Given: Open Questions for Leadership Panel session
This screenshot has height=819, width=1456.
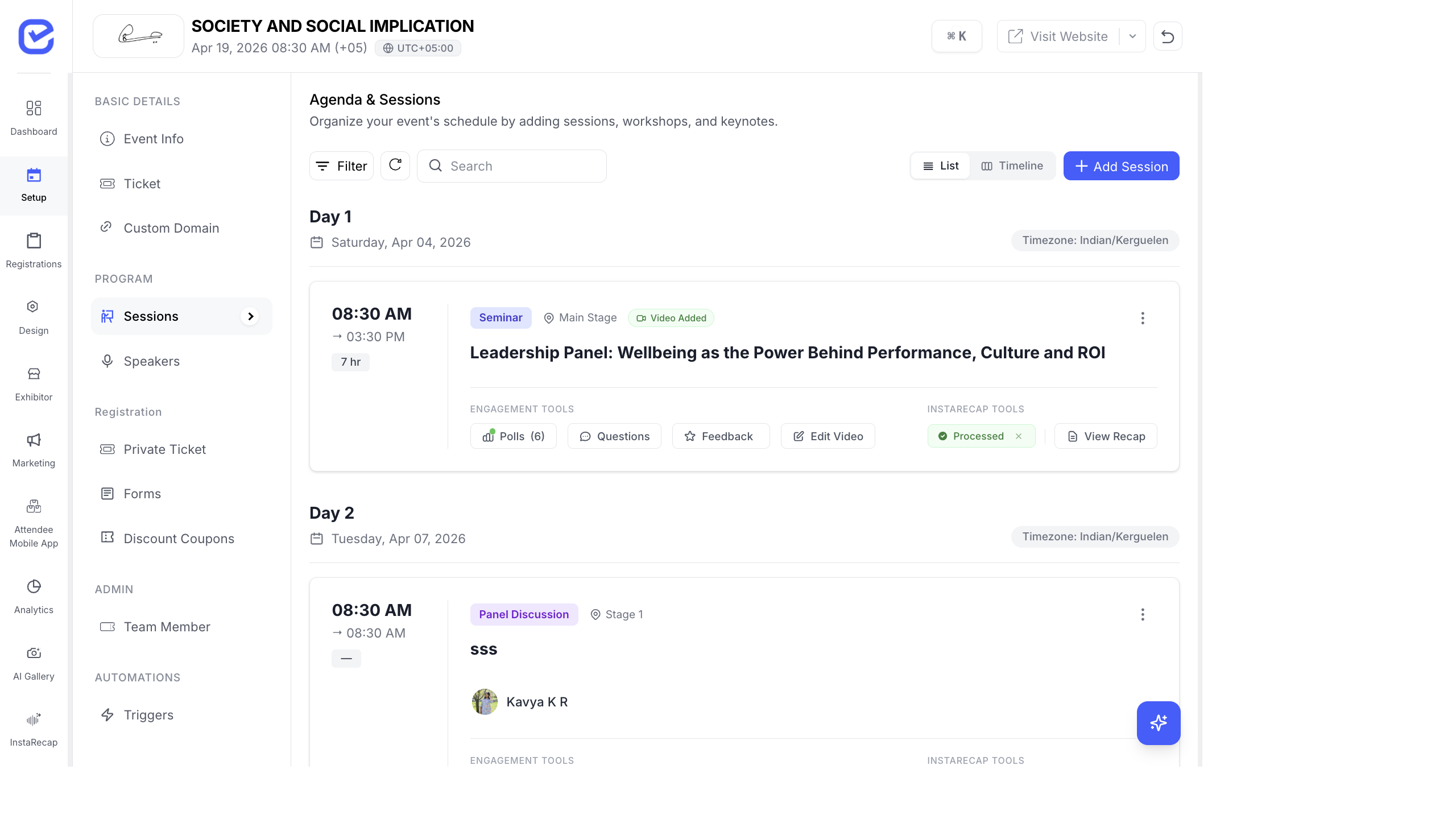Looking at the screenshot, I should click(x=614, y=436).
